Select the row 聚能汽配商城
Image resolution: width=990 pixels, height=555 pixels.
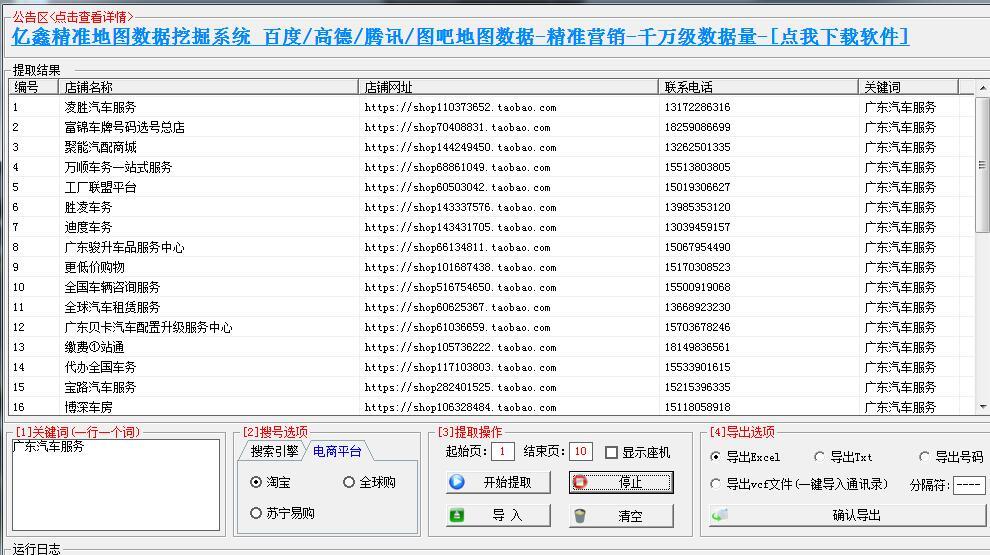492,147
